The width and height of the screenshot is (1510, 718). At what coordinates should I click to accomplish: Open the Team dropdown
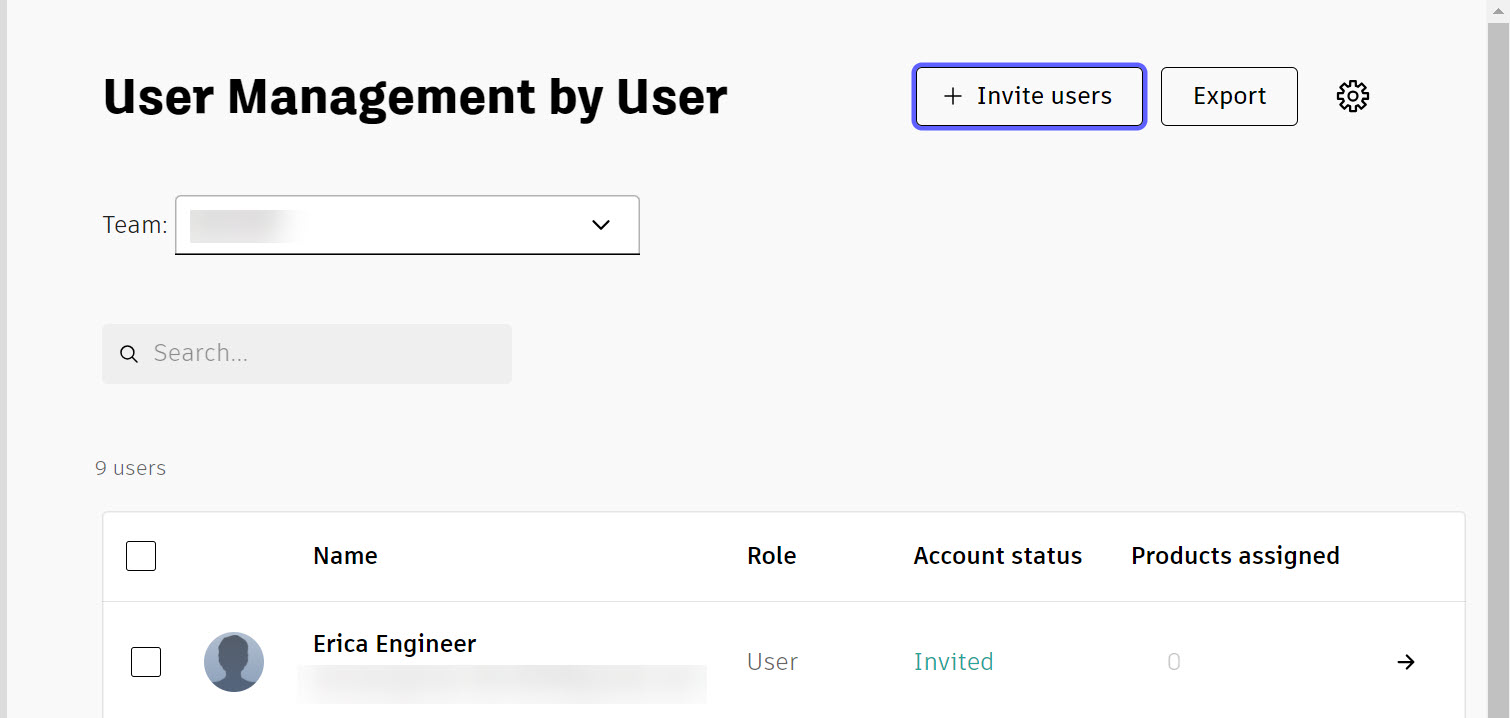407,225
